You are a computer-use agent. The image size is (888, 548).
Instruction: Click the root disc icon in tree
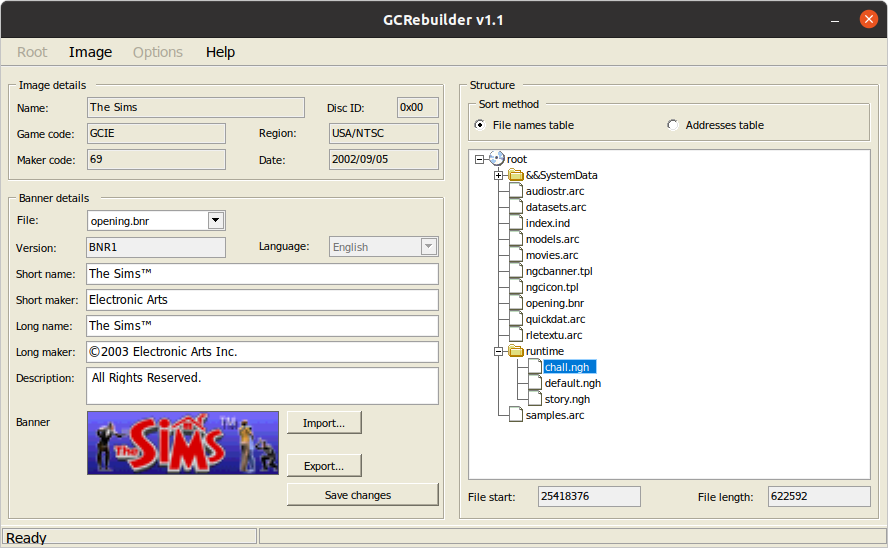pyautogui.click(x=496, y=159)
